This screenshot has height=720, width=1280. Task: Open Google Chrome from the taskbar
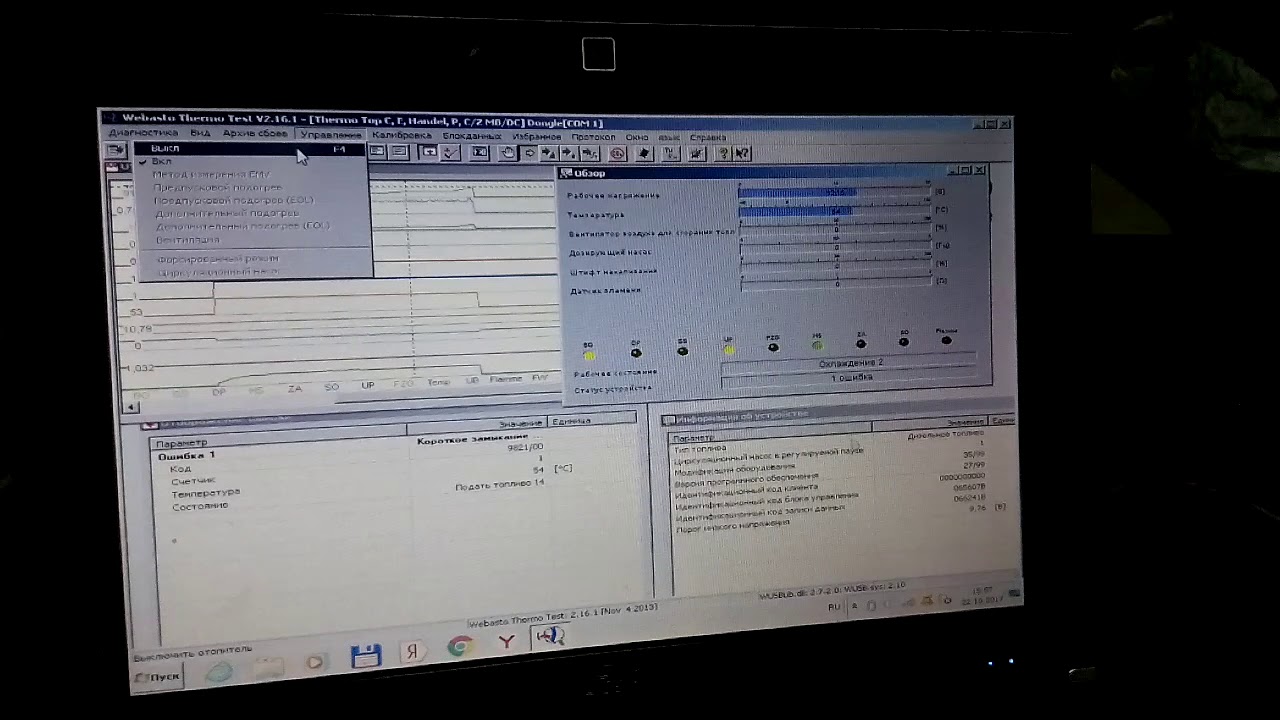click(459, 646)
